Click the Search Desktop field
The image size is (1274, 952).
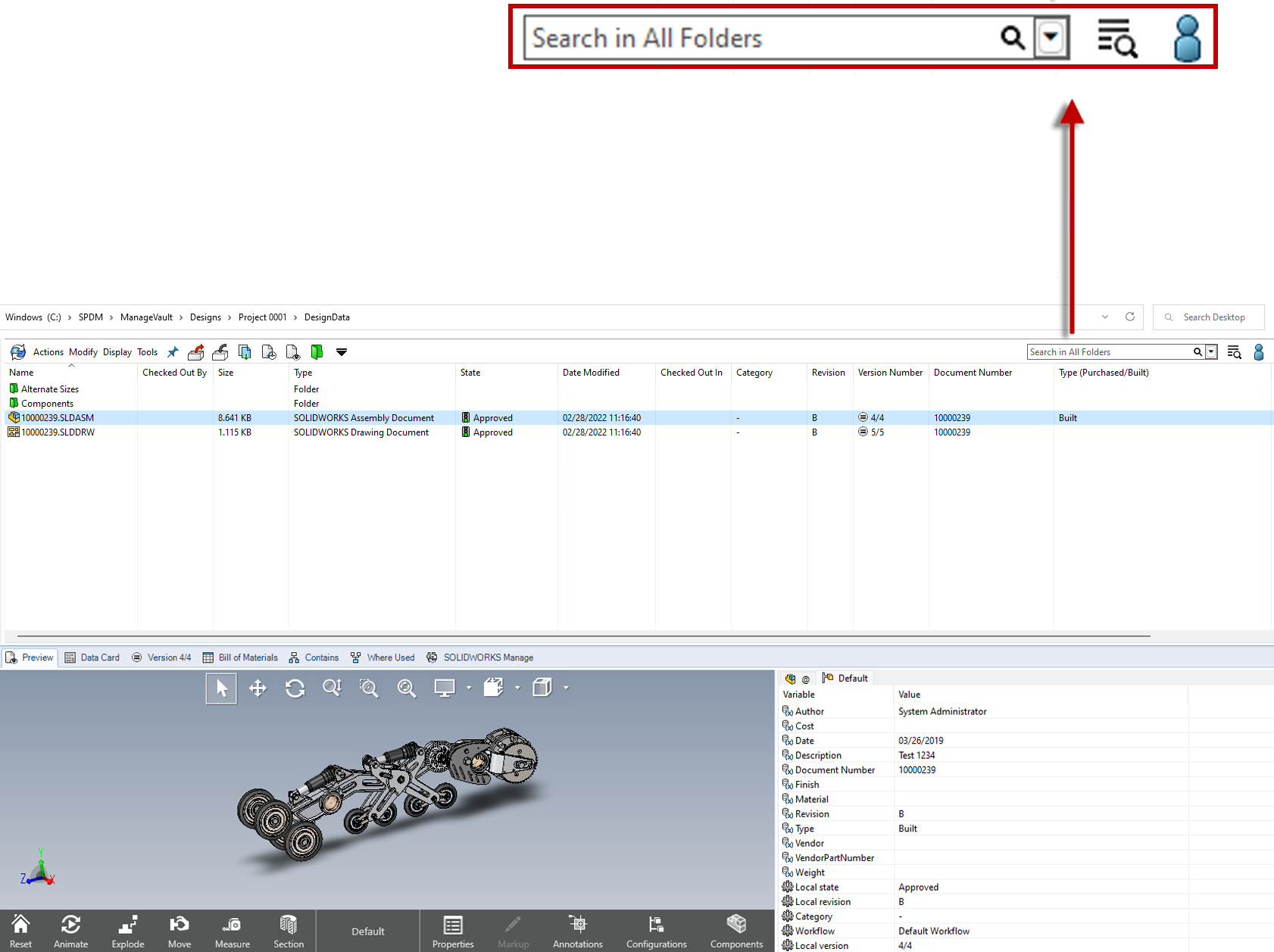[1209, 317]
